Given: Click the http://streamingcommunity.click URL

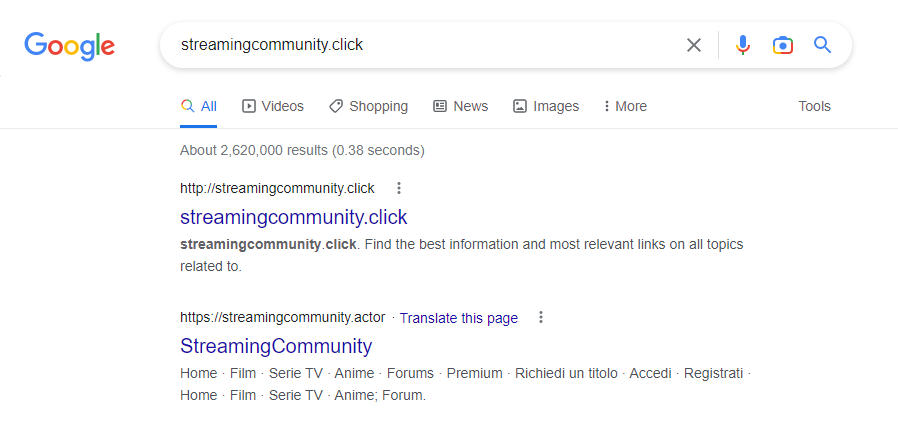Looking at the screenshot, I should (277, 188).
